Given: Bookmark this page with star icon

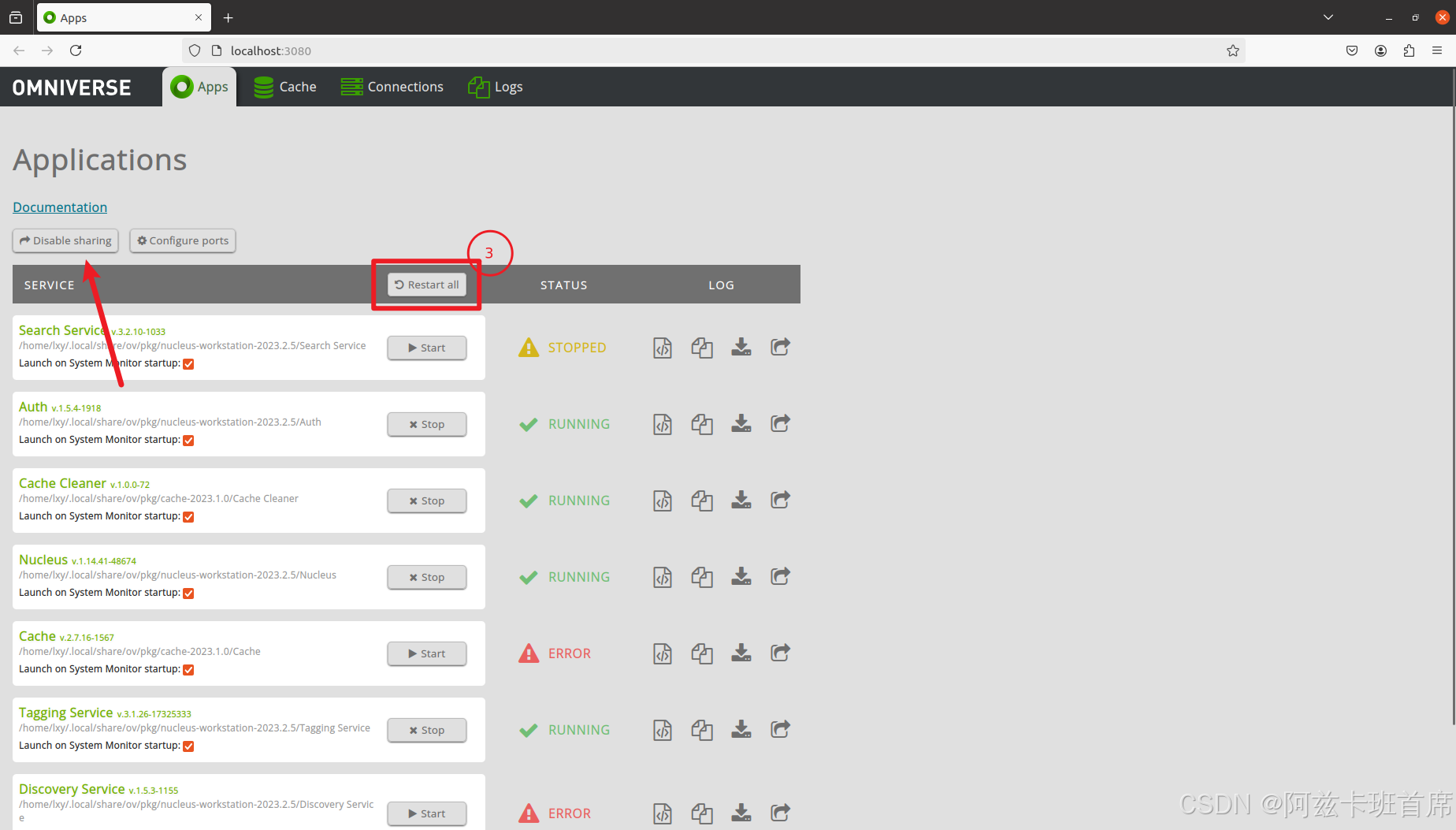Looking at the screenshot, I should point(1233,50).
